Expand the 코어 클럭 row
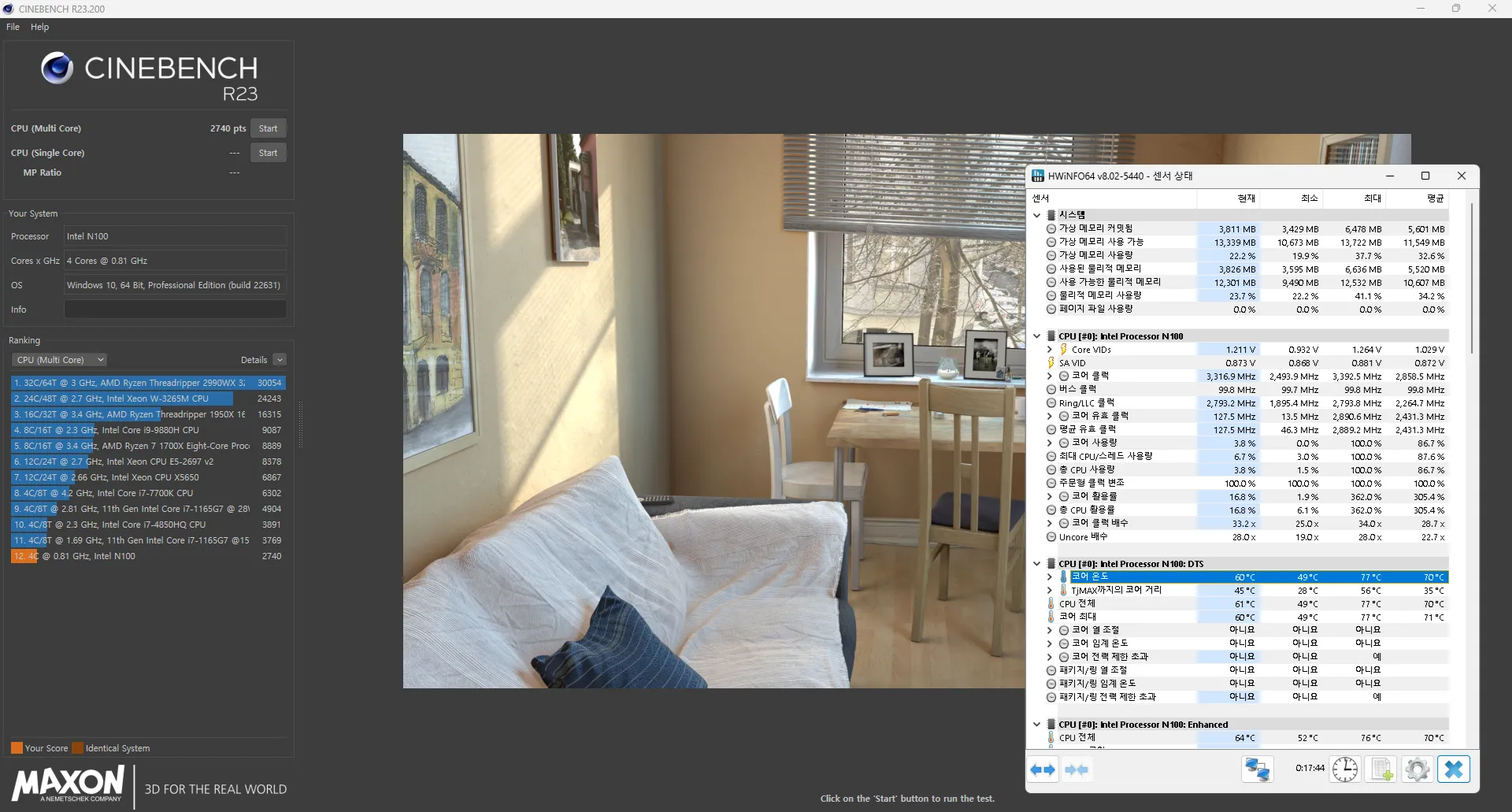The height and width of the screenshot is (812, 1512). coord(1049,376)
